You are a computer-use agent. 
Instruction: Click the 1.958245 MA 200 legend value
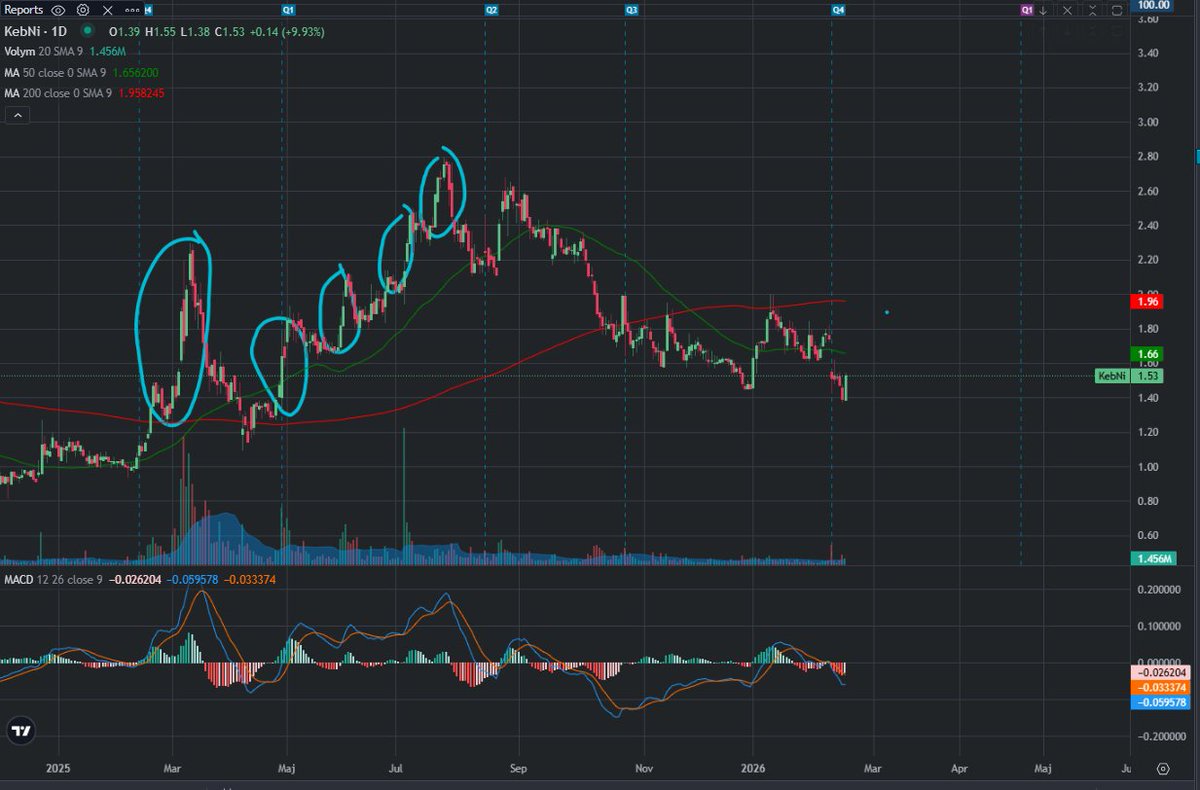[141, 93]
